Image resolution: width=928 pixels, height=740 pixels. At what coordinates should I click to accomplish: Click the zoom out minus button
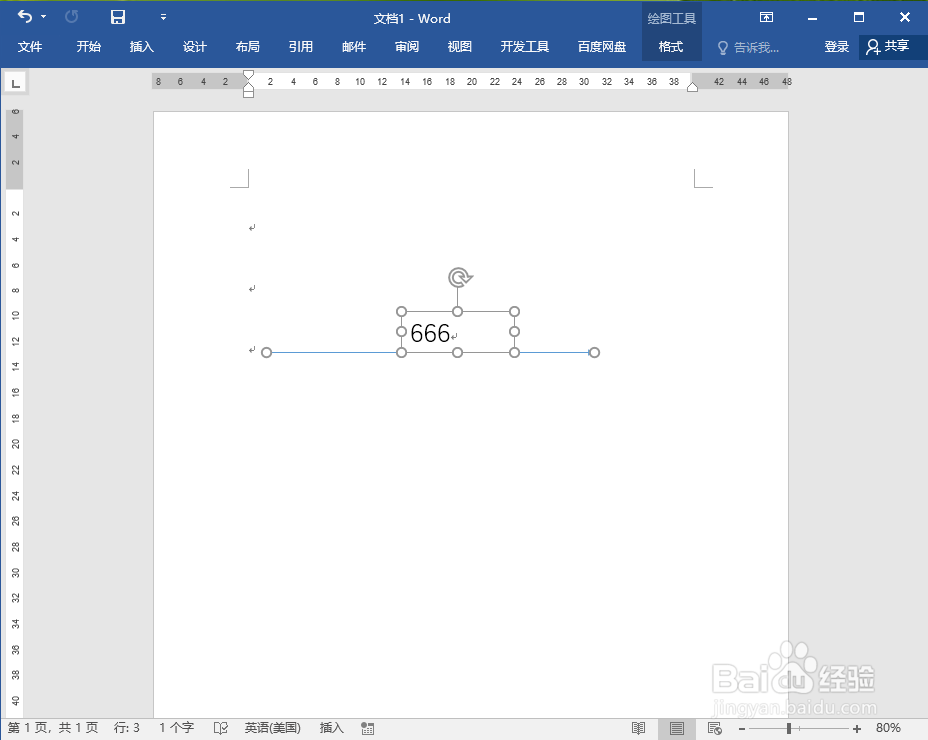click(x=742, y=729)
